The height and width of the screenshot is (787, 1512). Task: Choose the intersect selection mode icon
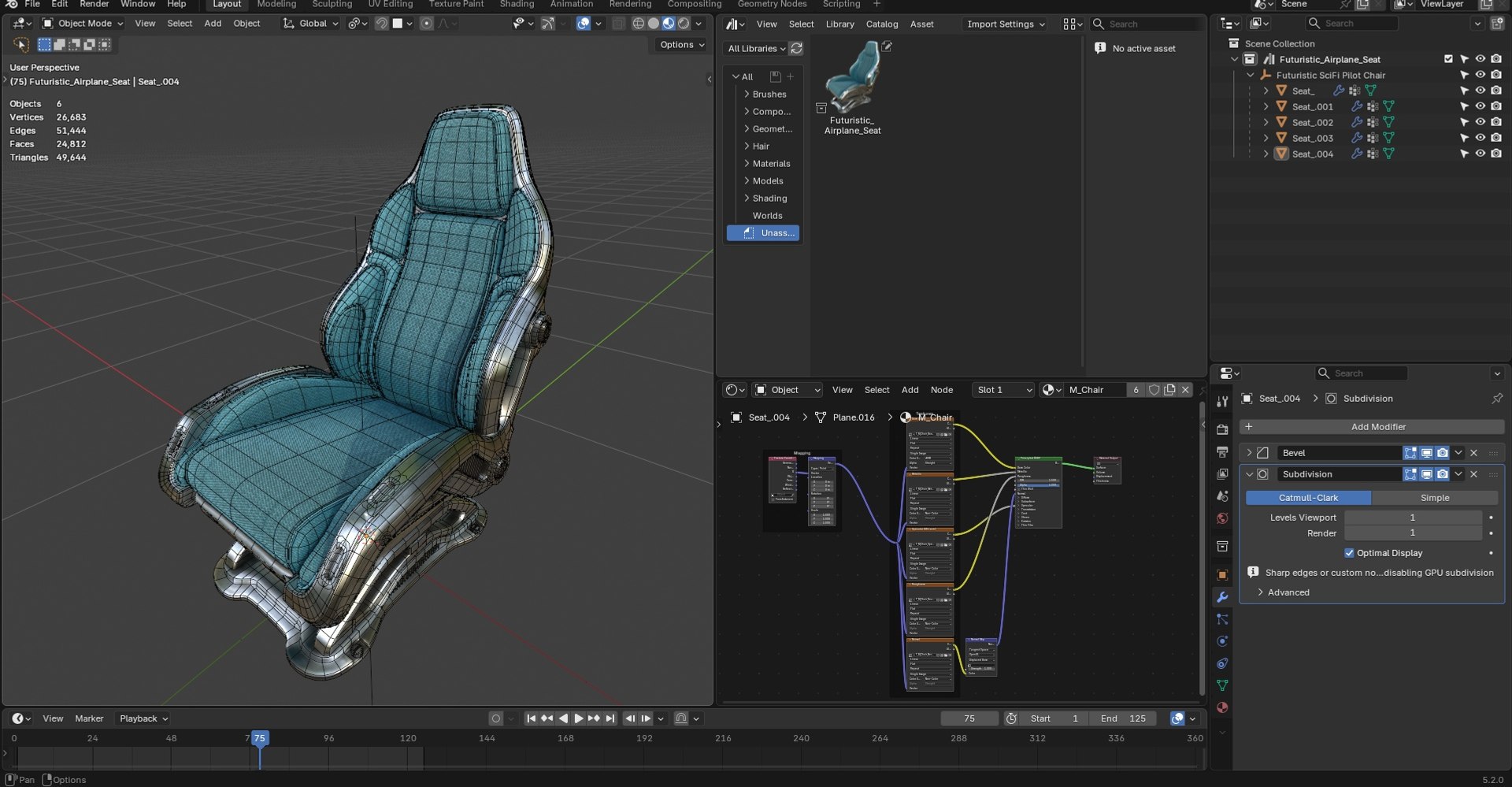(104, 44)
